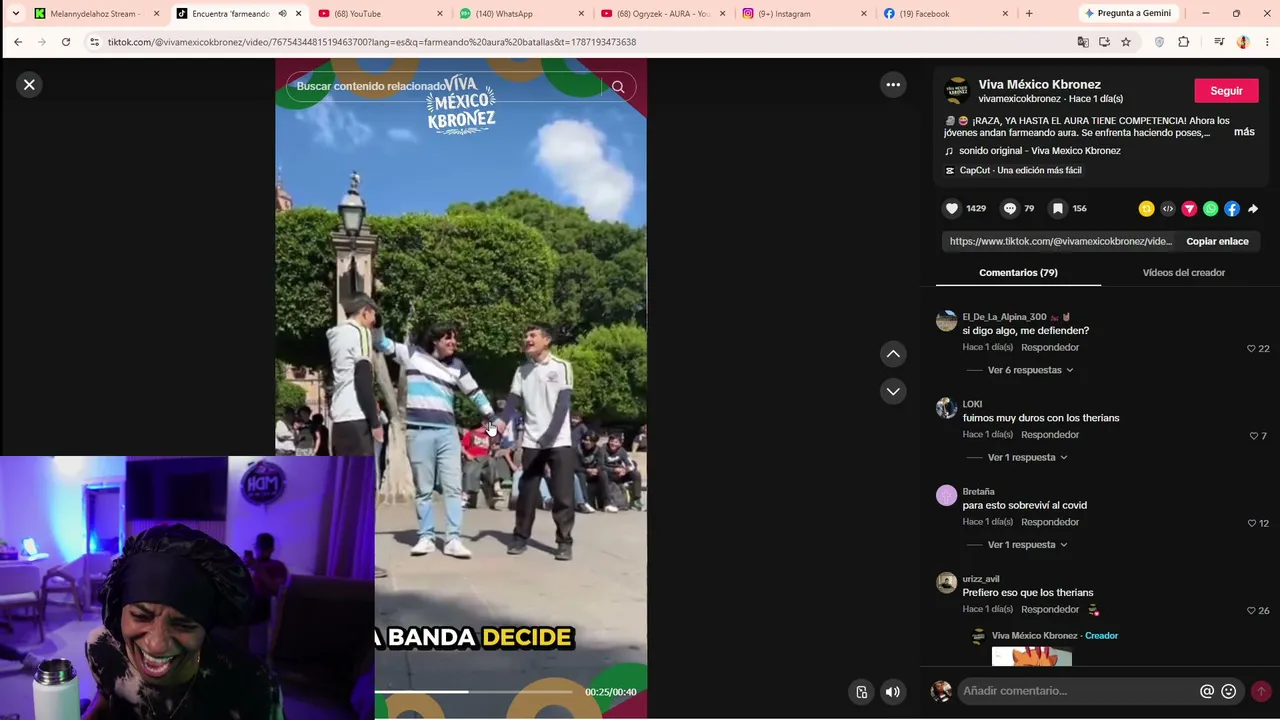Post the comment with the red arrow button
This screenshot has height=720, width=1280.
click(x=1261, y=691)
